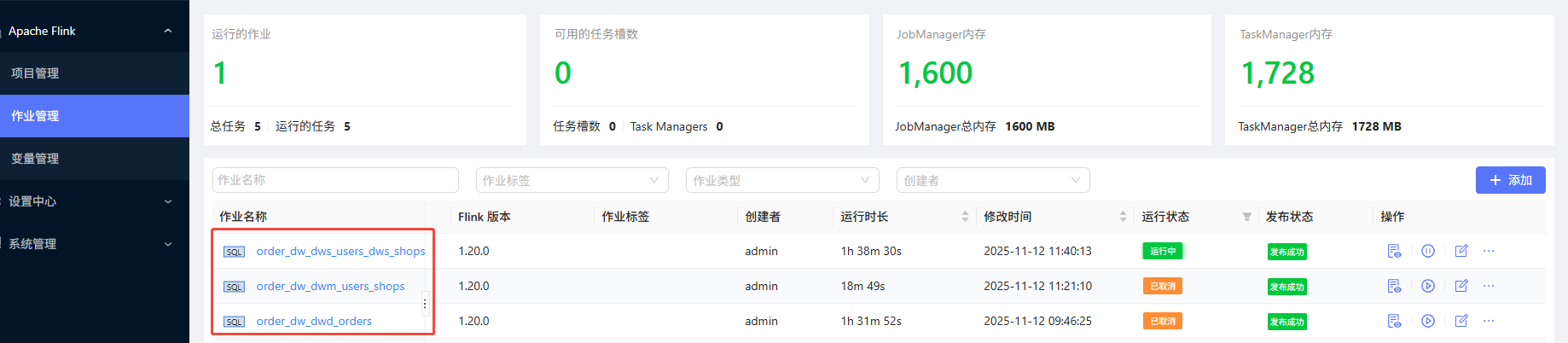
Task: Open the 作业类型 dropdown filter
Action: [x=782, y=180]
